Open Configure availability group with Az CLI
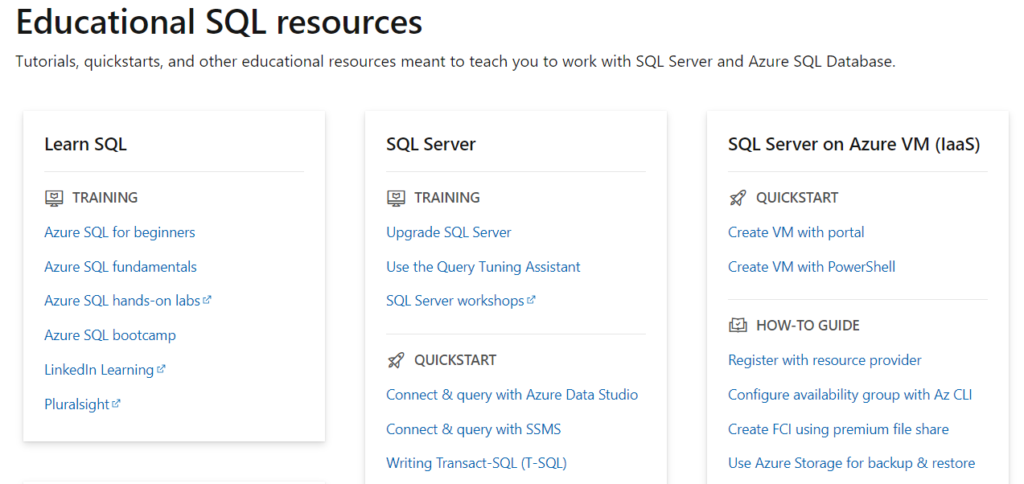This screenshot has height=484, width=1024. click(850, 395)
